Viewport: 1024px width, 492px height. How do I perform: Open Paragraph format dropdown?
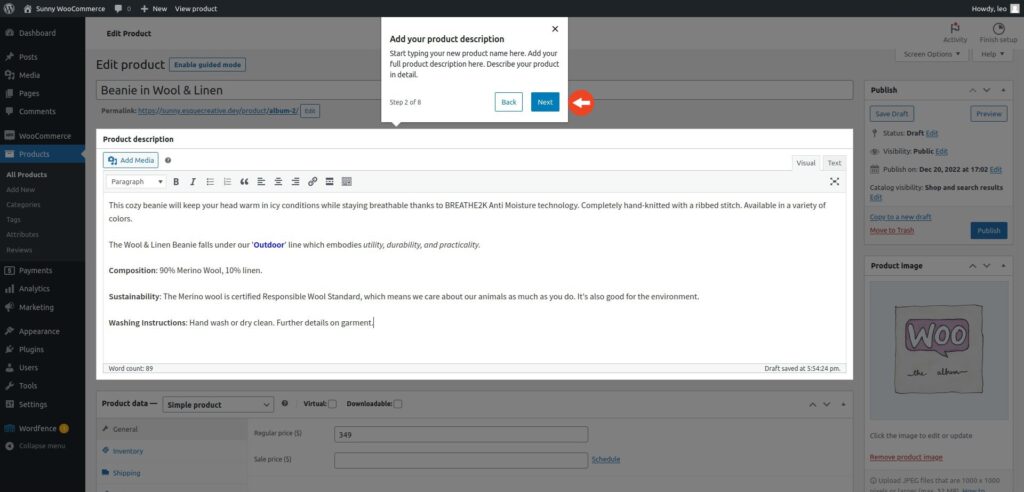[136, 182]
